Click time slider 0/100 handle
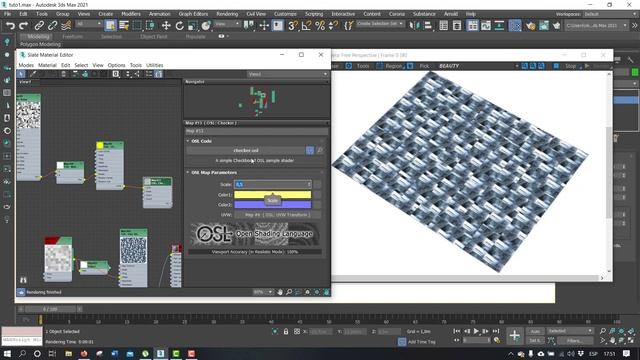Viewport: 640px width, 360px height. tap(50, 309)
